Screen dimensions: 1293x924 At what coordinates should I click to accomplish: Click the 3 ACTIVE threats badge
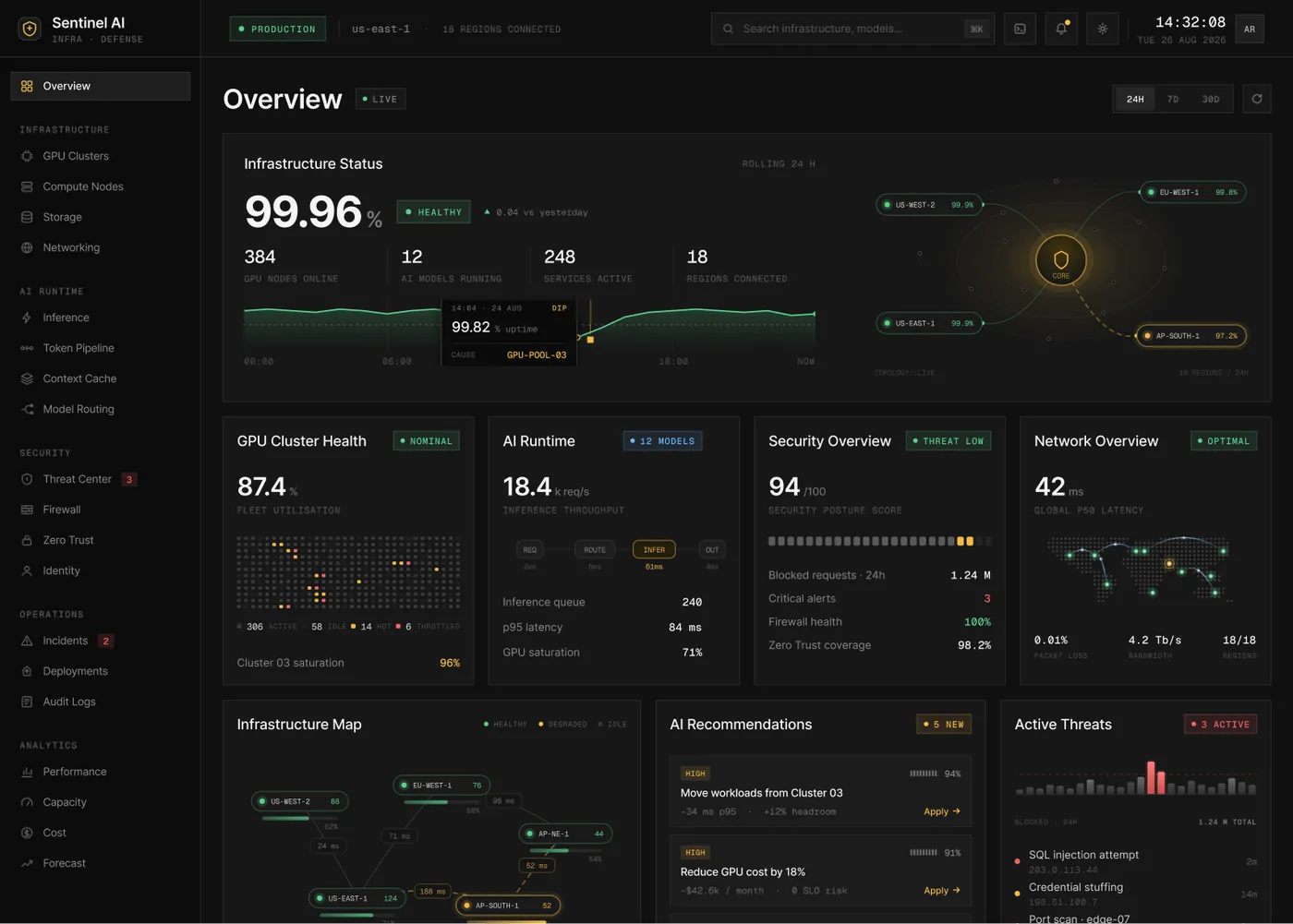click(1220, 725)
